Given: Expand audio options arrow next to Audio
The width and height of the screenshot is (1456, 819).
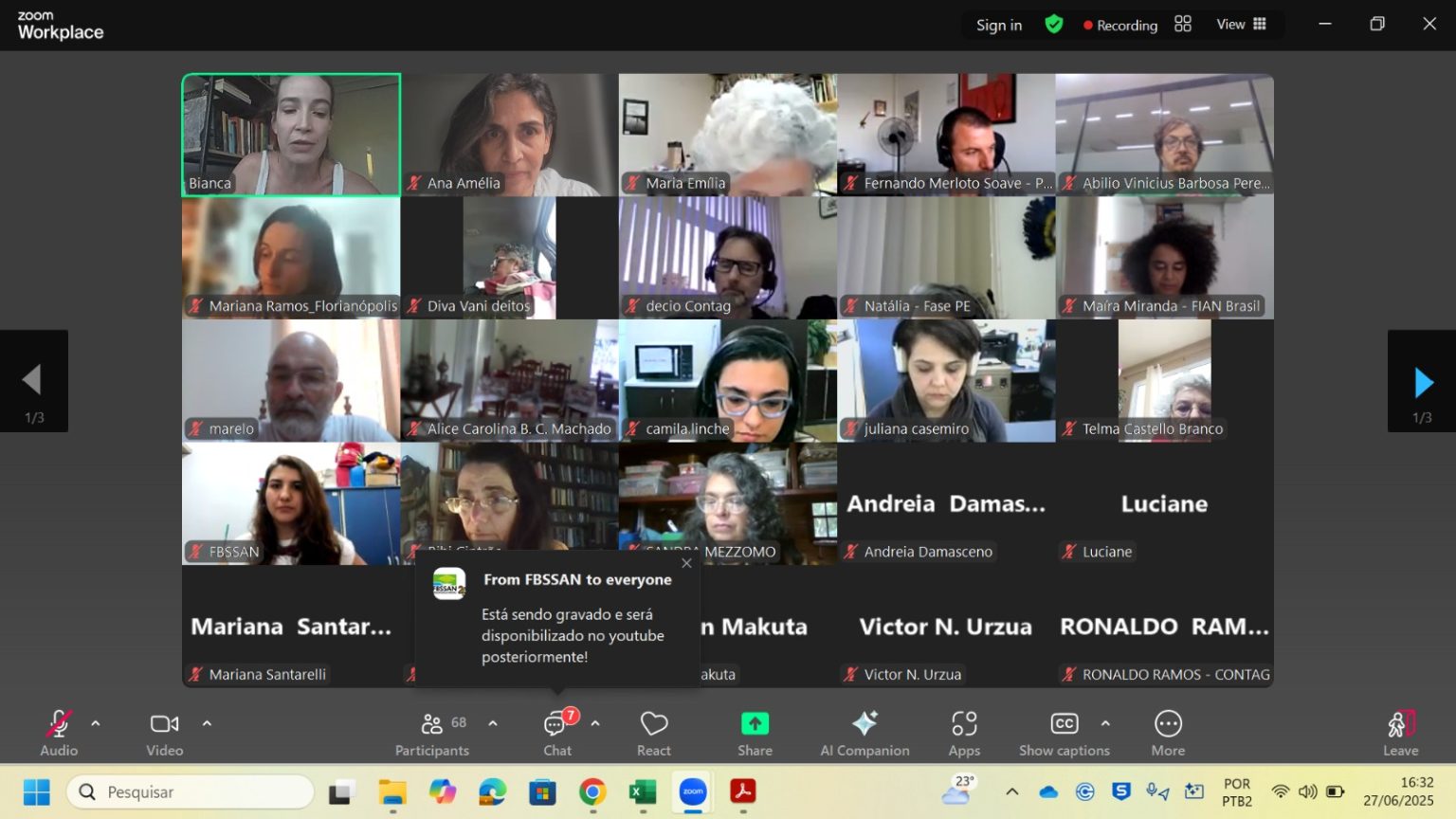Looking at the screenshot, I should (96, 723).
